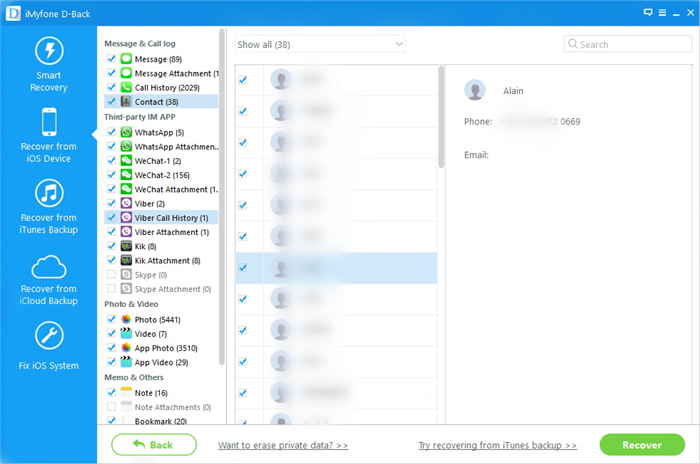
Task: Select the Skype Attachment (0) row
Action: (x=173, y=289)
